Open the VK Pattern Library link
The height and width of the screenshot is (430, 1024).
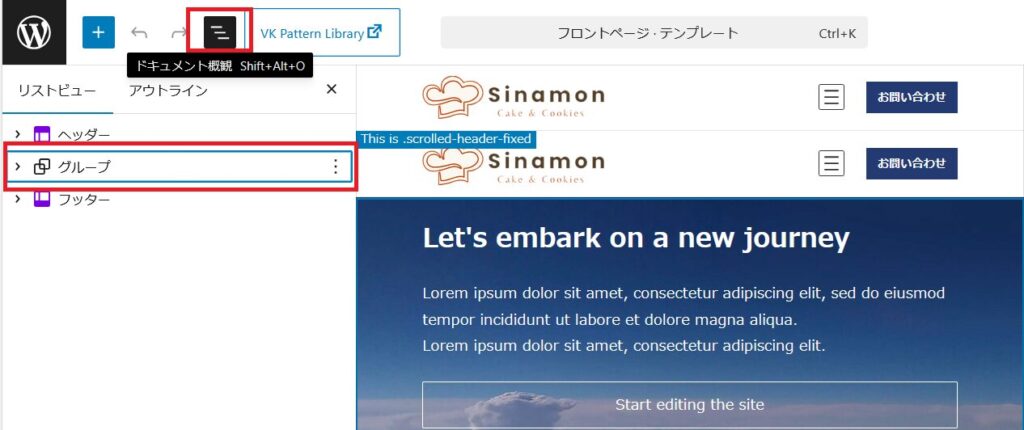pos(321,33)
